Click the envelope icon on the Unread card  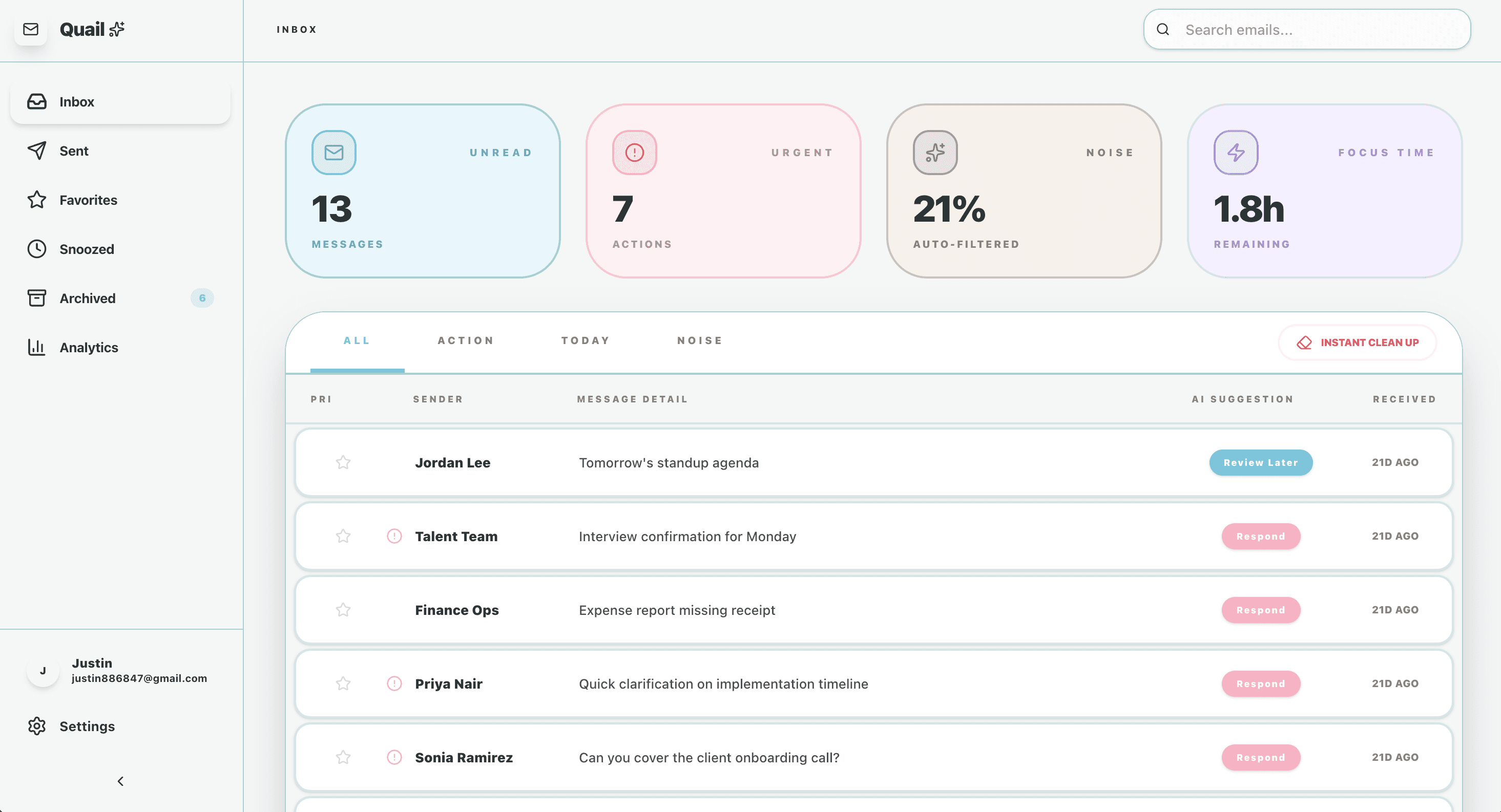(x=333, y=153)
